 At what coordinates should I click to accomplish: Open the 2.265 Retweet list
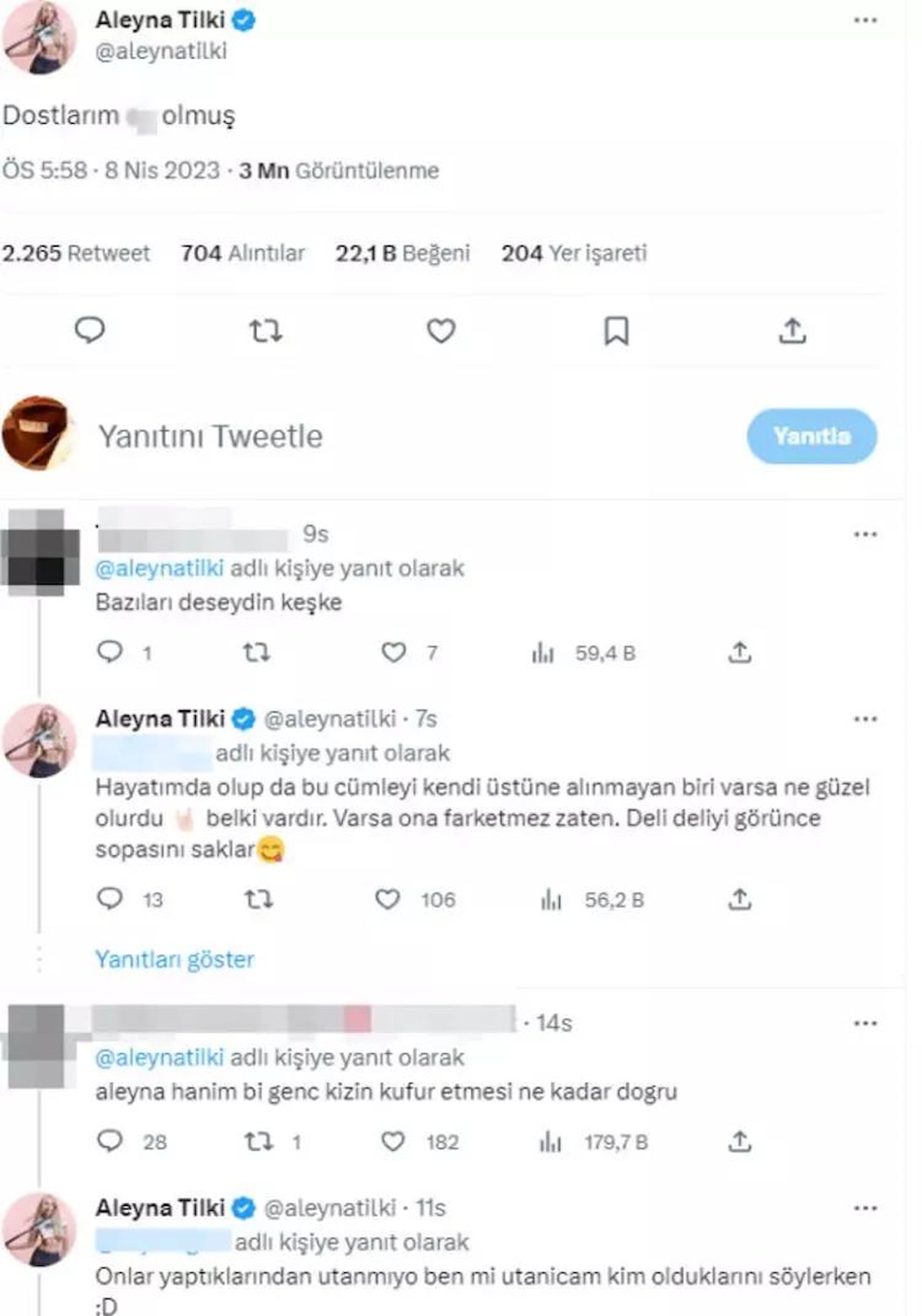(76, 253)
